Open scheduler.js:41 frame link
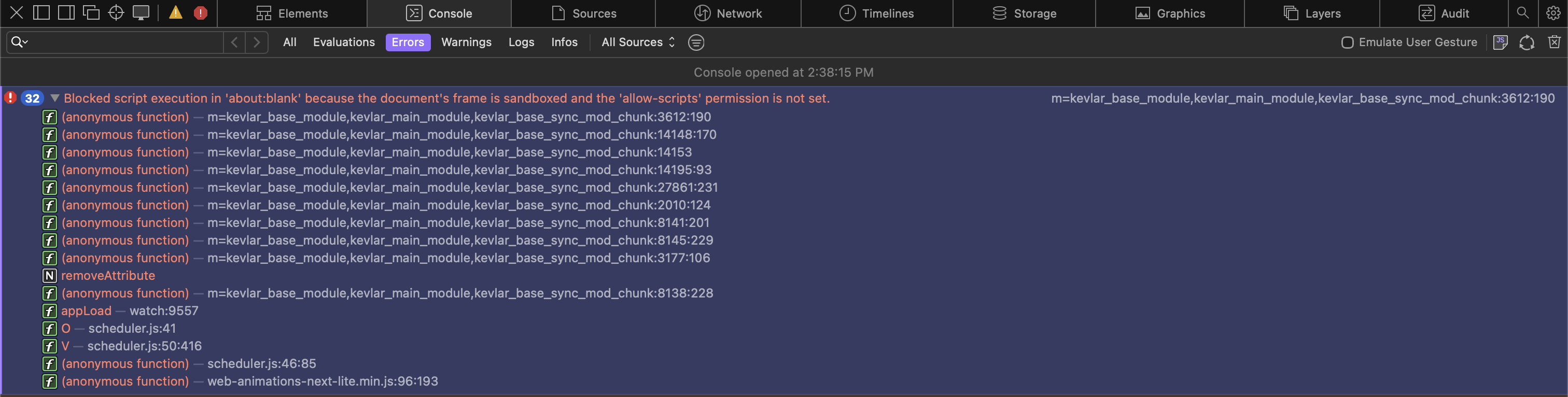Screen dimensions: 1568x397 click(132, 328)
